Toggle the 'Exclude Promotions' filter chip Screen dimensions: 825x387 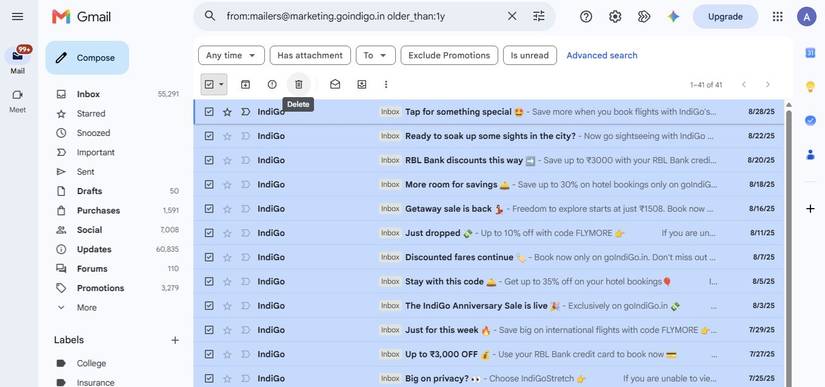tap(449, 55)
